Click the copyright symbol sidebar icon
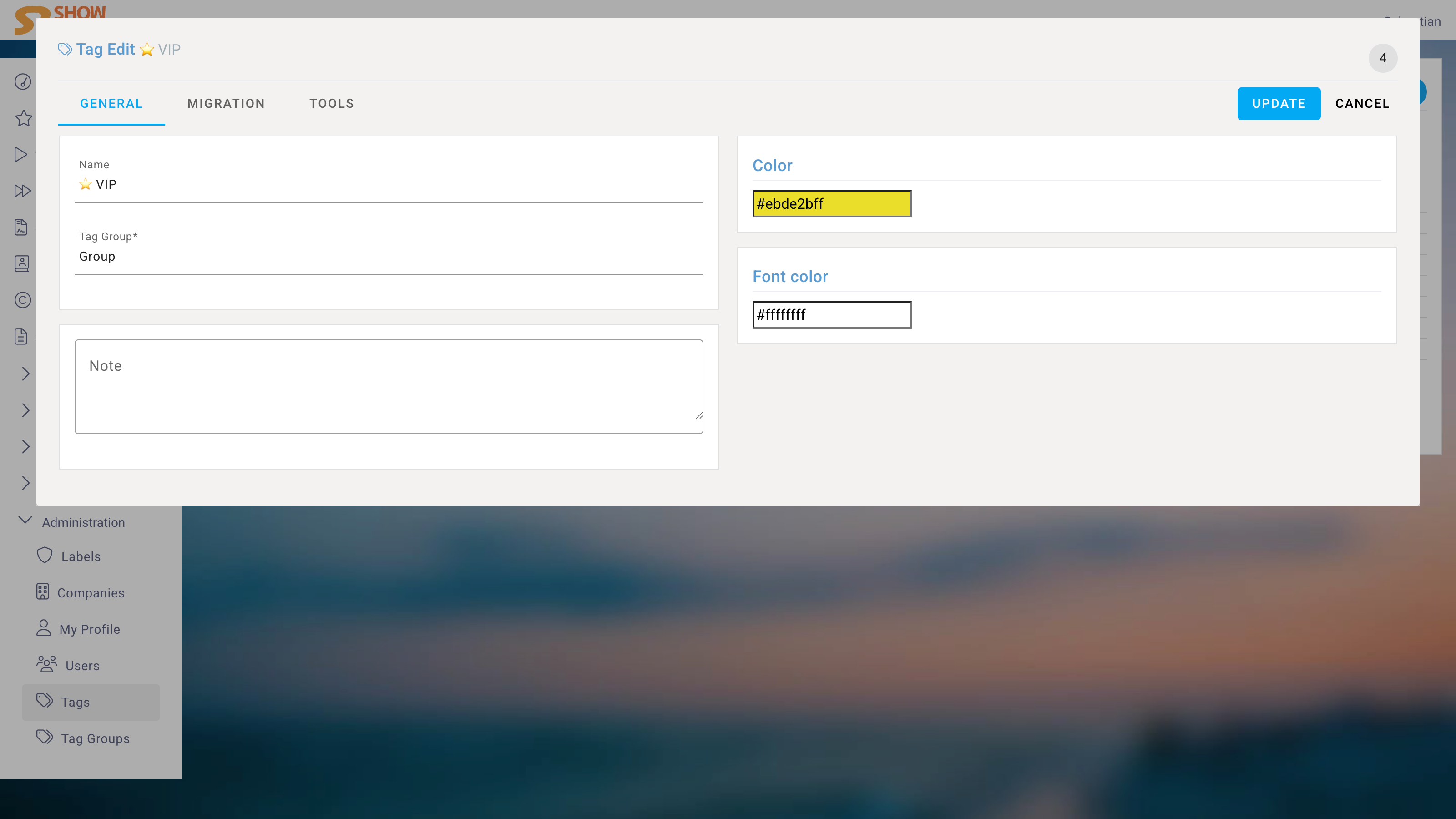The width and height of the screenshot is (1456, 819). click(x=23, y=299)
